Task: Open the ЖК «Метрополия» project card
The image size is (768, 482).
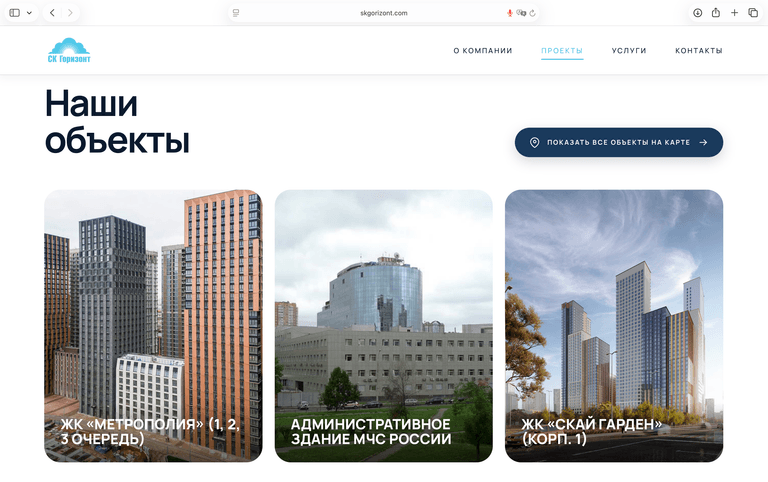Action: (x=153, y=326)
